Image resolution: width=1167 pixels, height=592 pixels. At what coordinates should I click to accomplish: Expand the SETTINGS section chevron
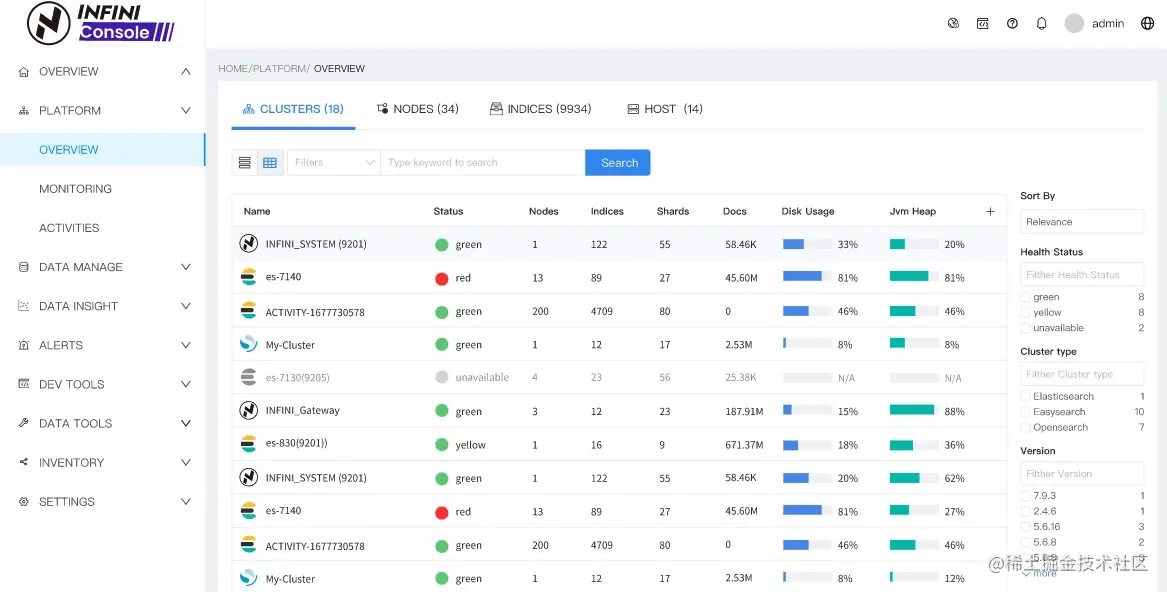tap(186, 502)
